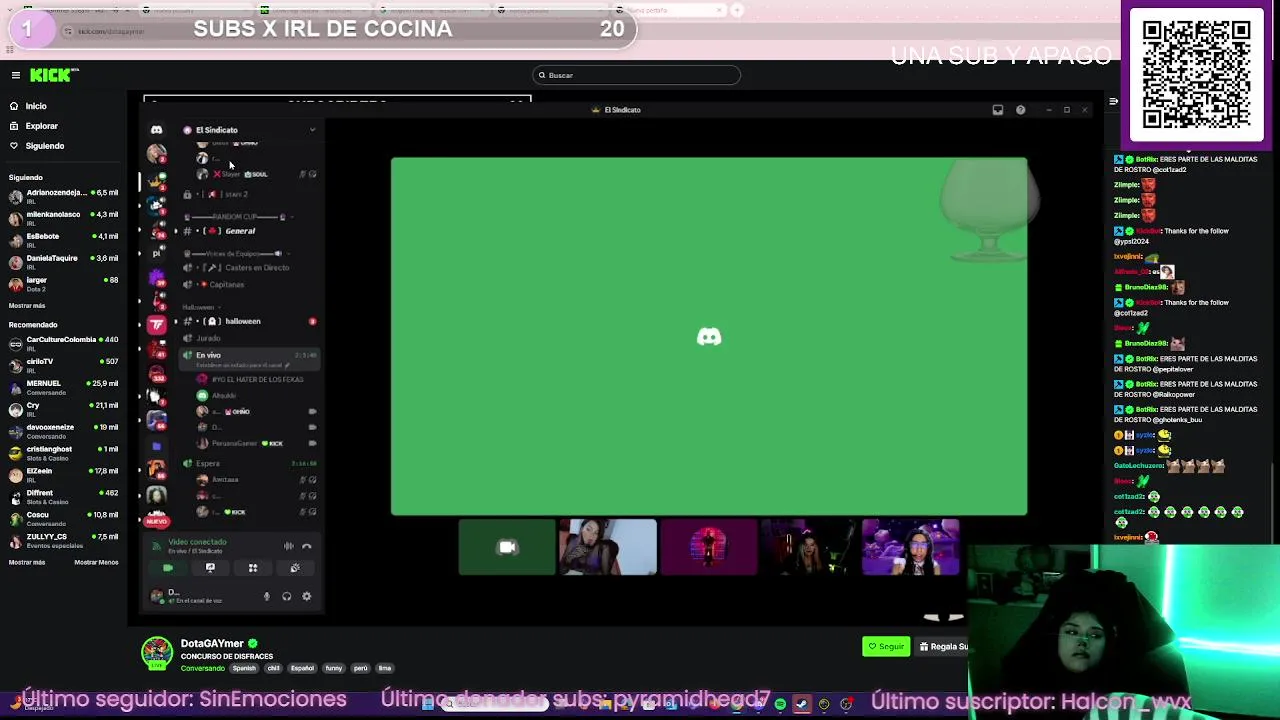The width and height of the screenshot is (1280, 720).
Task: Open the Kick hamburger menu
Action: (x=16, y=75)
